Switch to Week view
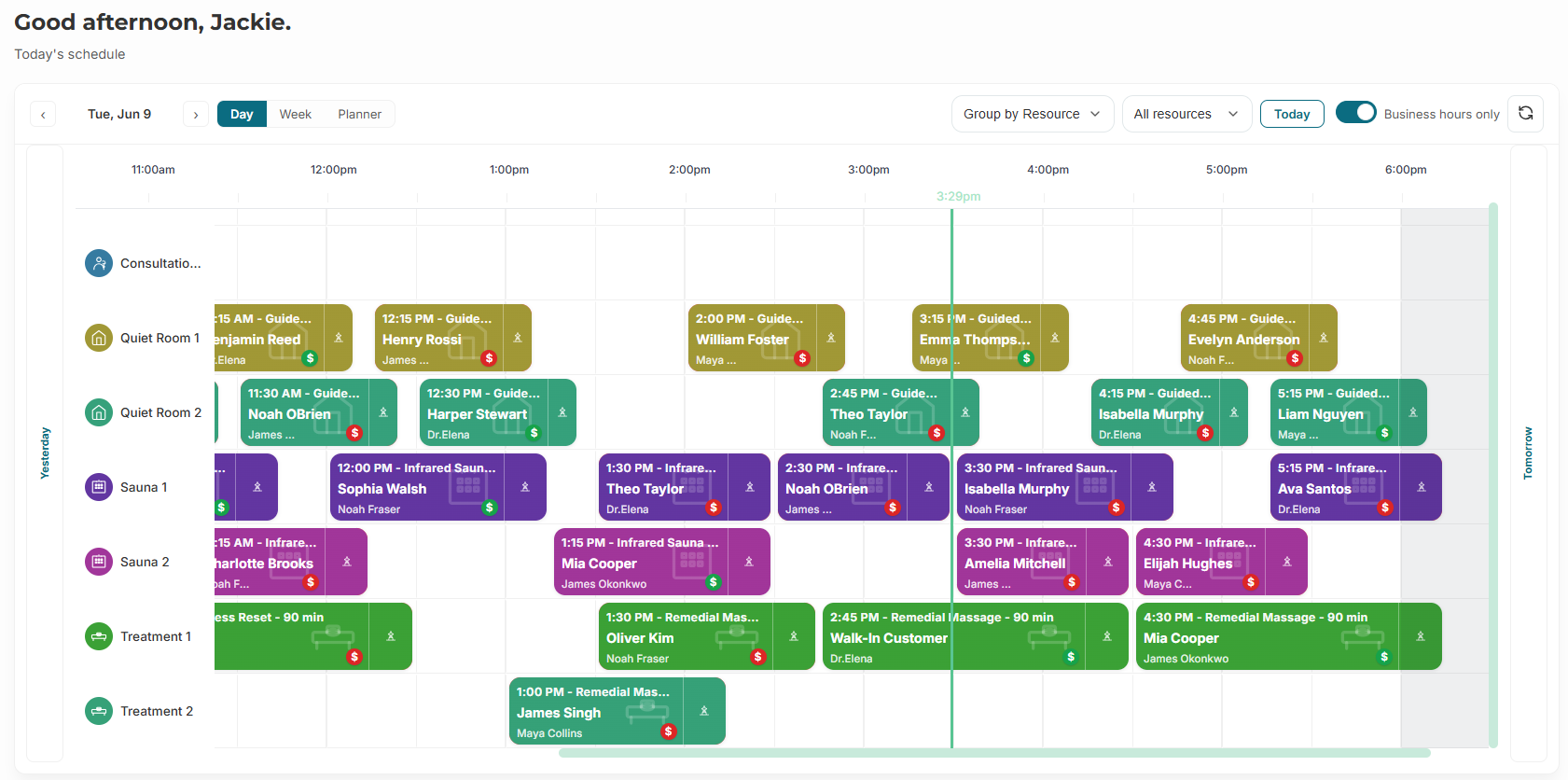Viewport: 1568px width, 780px height. point(295,114)
